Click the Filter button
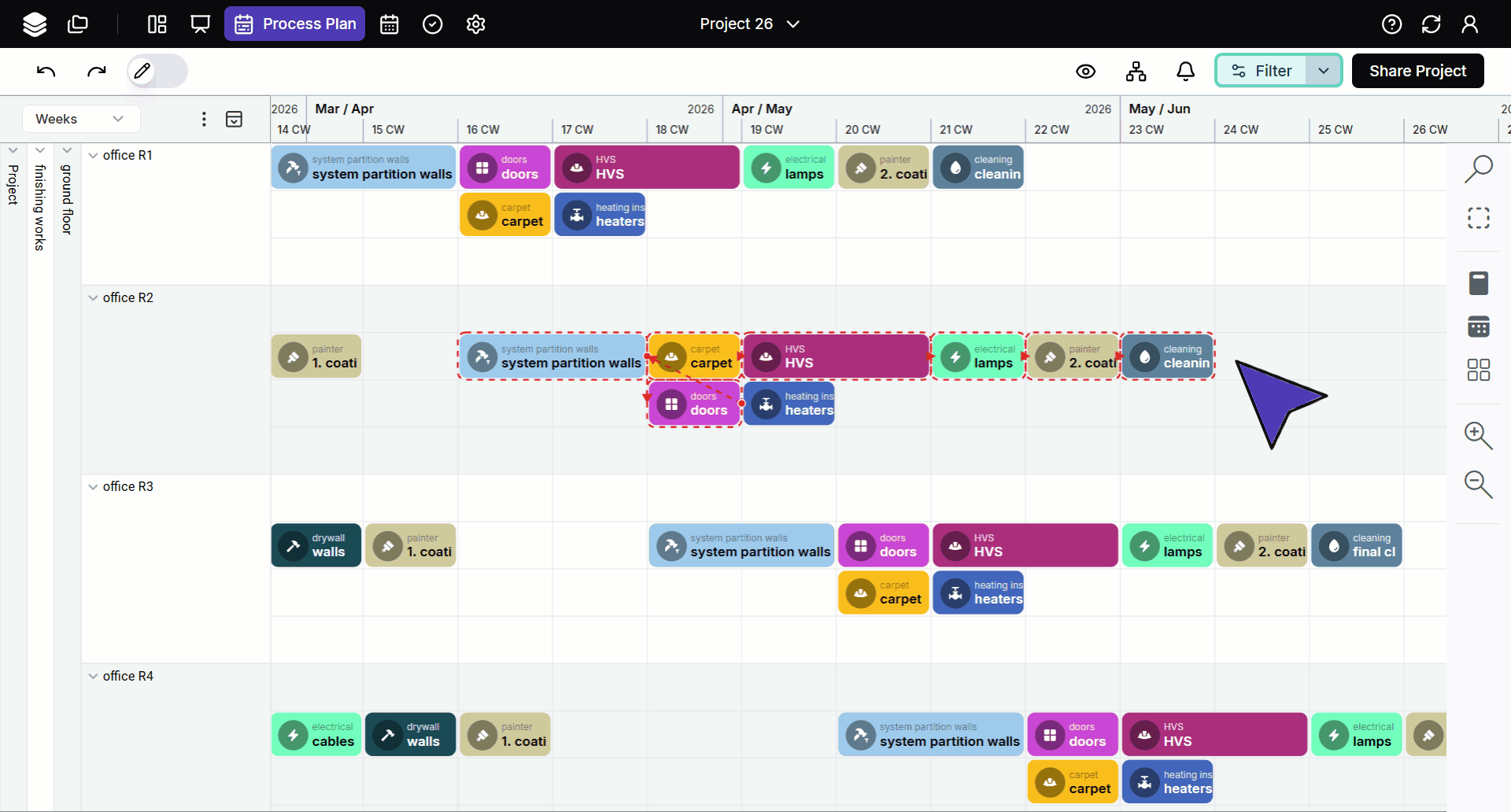Image resolution: width=1511 pixels, height=812 pixels. (x=1262, y=71)
